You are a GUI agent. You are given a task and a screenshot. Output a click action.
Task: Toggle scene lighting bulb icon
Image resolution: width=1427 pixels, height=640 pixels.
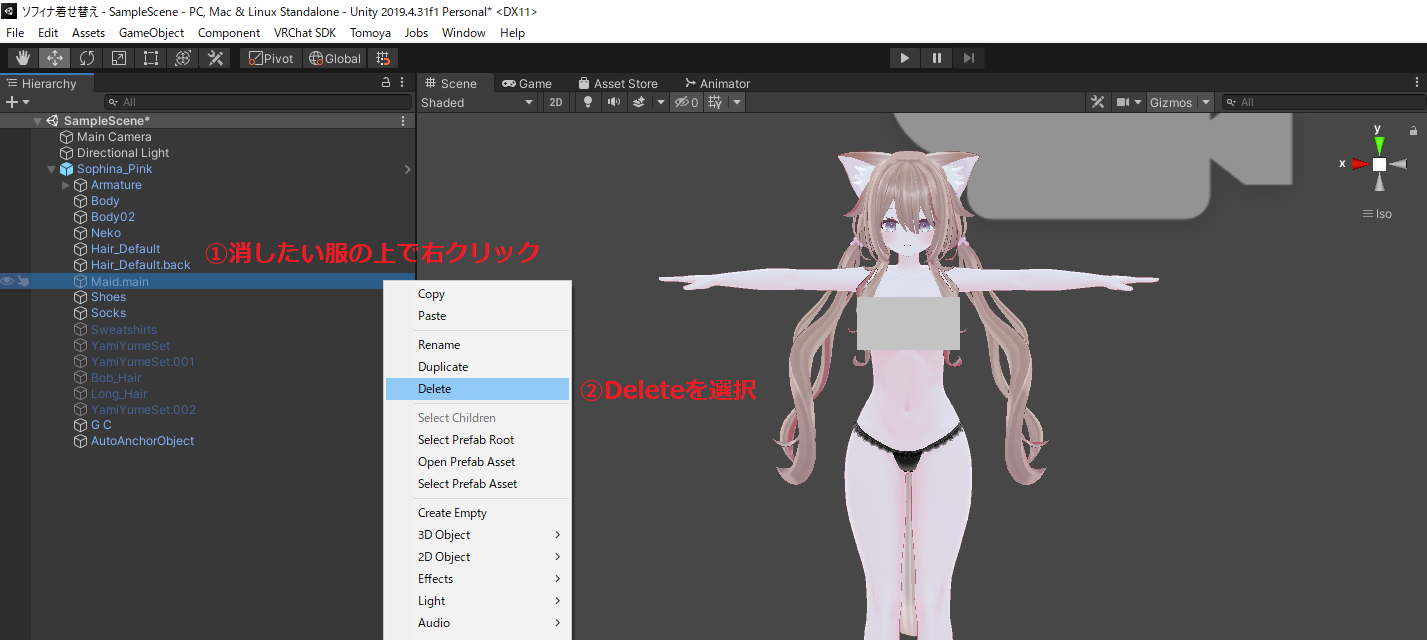[x=588, y=102]
